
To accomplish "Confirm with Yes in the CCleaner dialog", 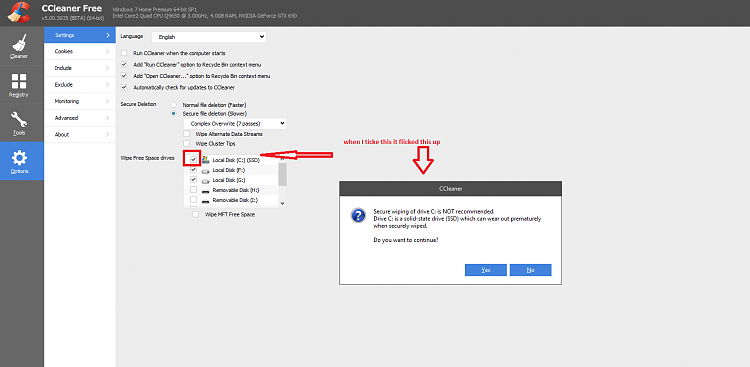I will click(485, 270).
